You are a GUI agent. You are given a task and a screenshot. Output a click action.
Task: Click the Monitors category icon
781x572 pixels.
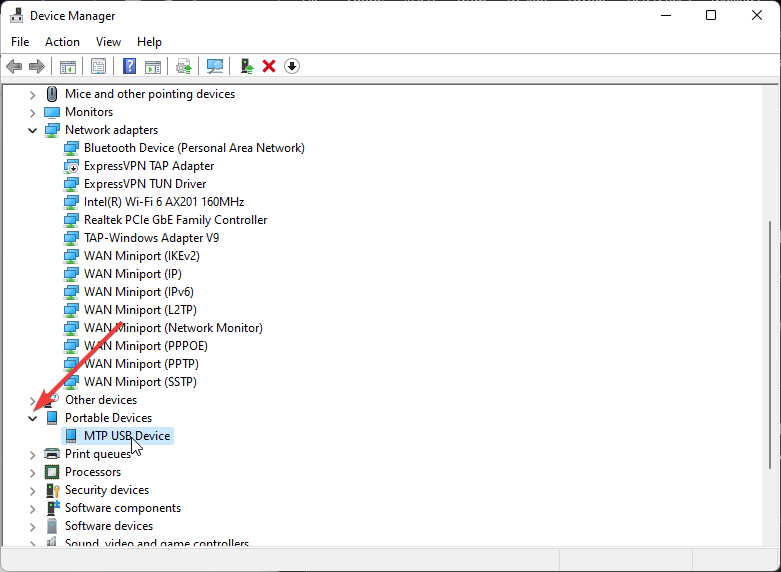52,112
